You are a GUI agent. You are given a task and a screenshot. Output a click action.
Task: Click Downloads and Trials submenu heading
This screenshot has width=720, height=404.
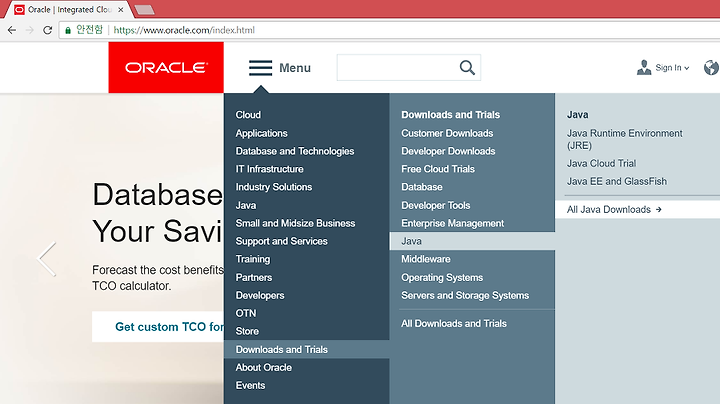coord(450,115)
